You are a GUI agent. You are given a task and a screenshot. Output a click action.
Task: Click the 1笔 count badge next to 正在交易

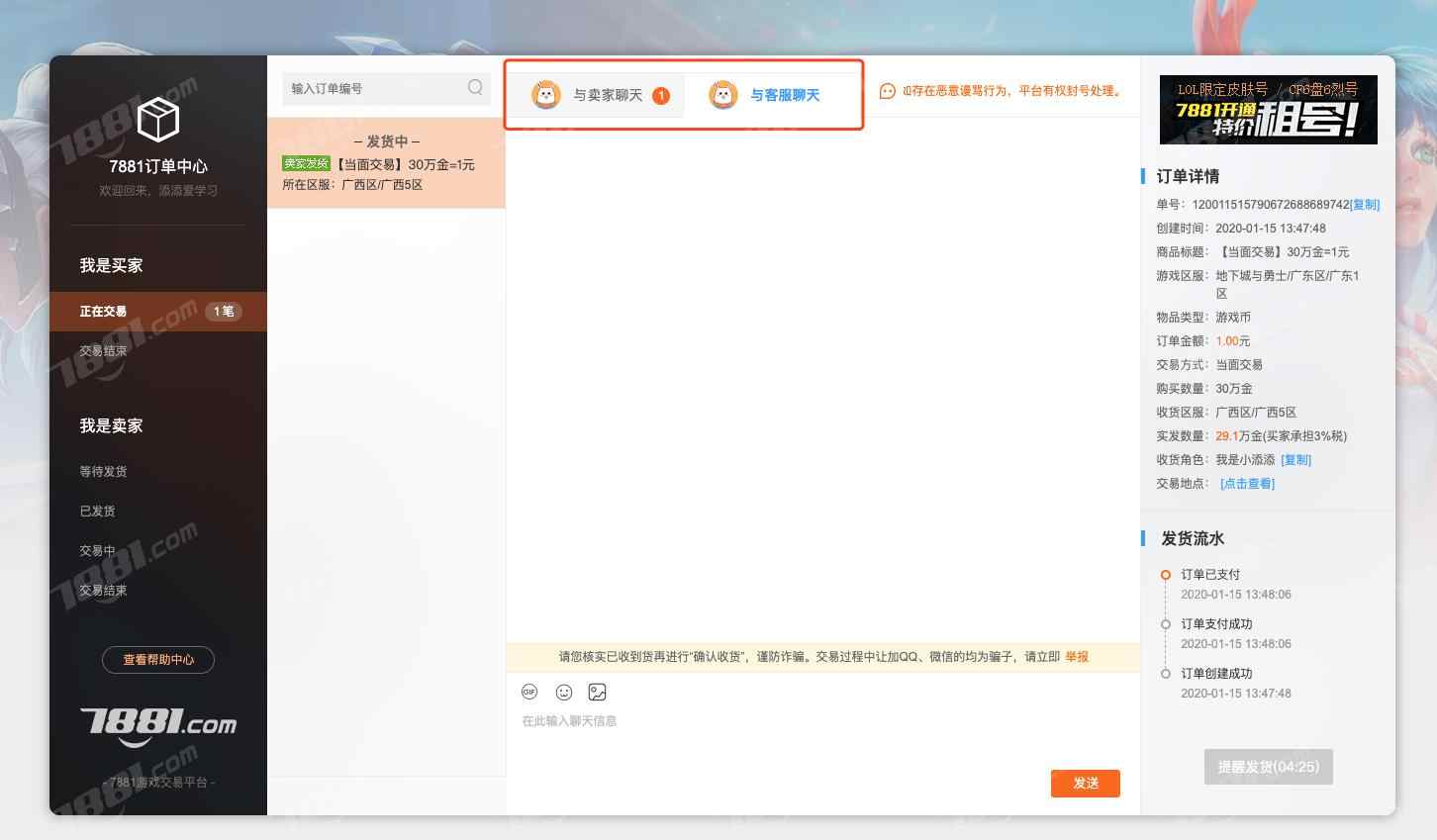225,312
